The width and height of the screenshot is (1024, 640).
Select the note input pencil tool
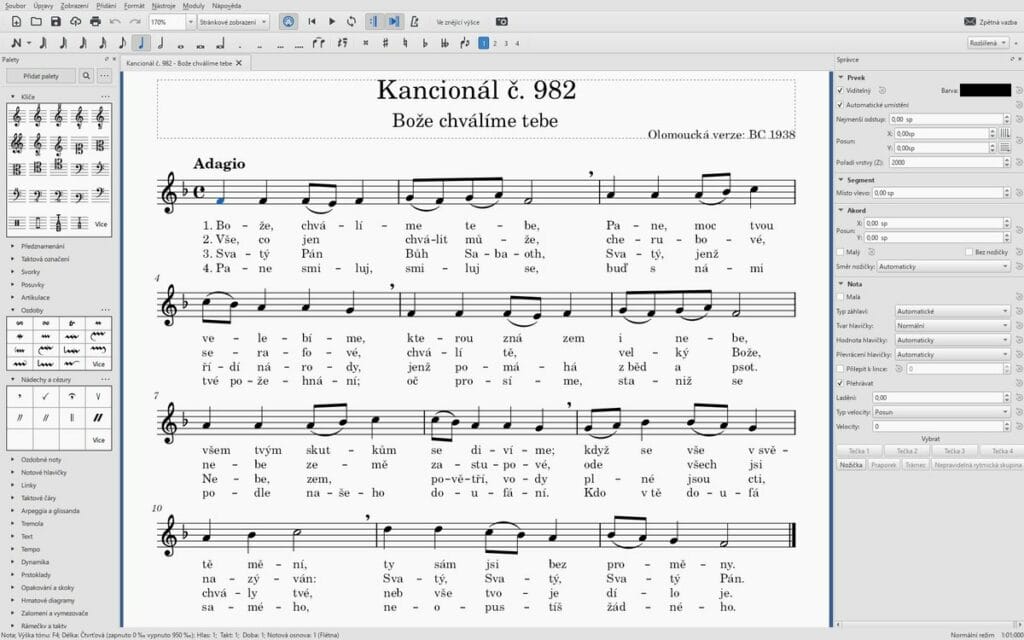(x=16, y=41)
